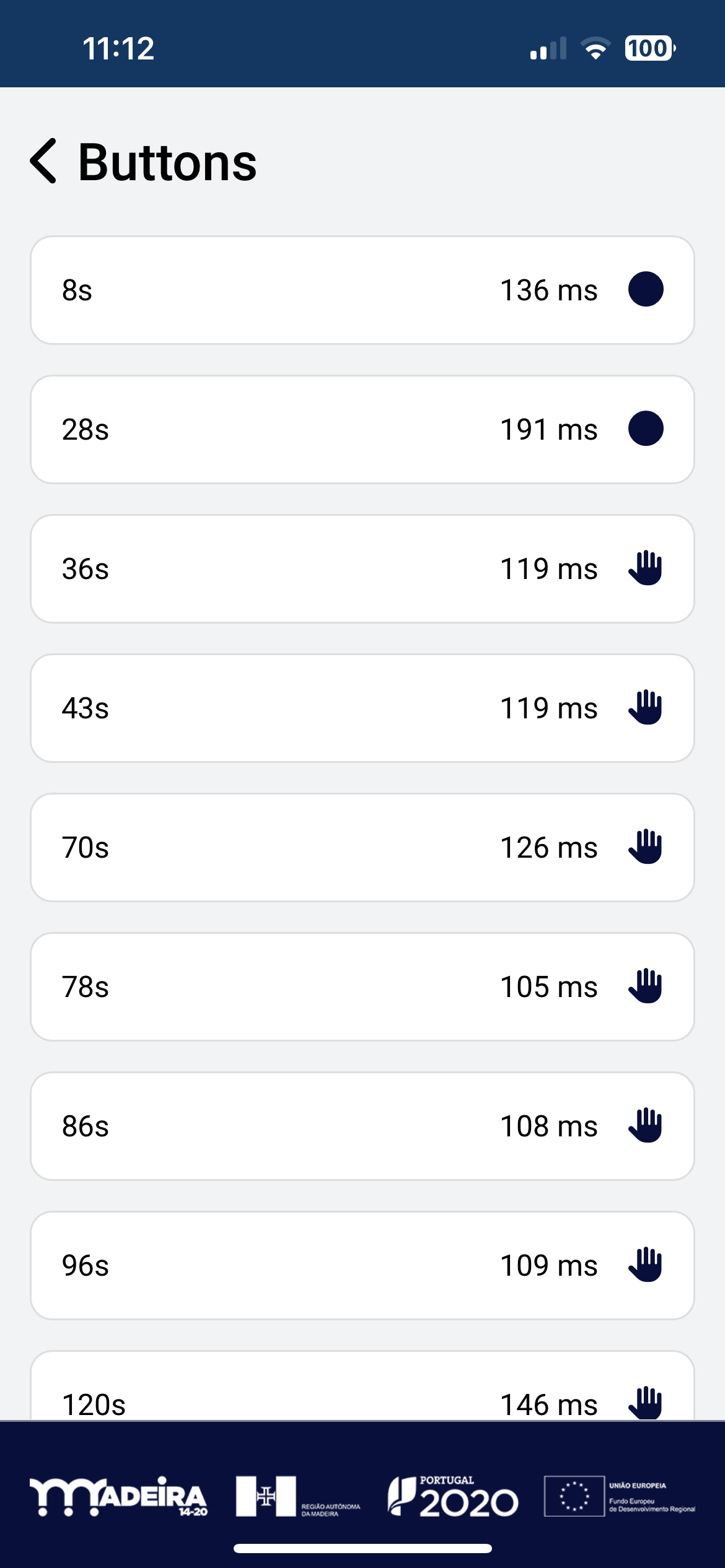Select the hand icon in the 78s row

[x=646, y=986]
